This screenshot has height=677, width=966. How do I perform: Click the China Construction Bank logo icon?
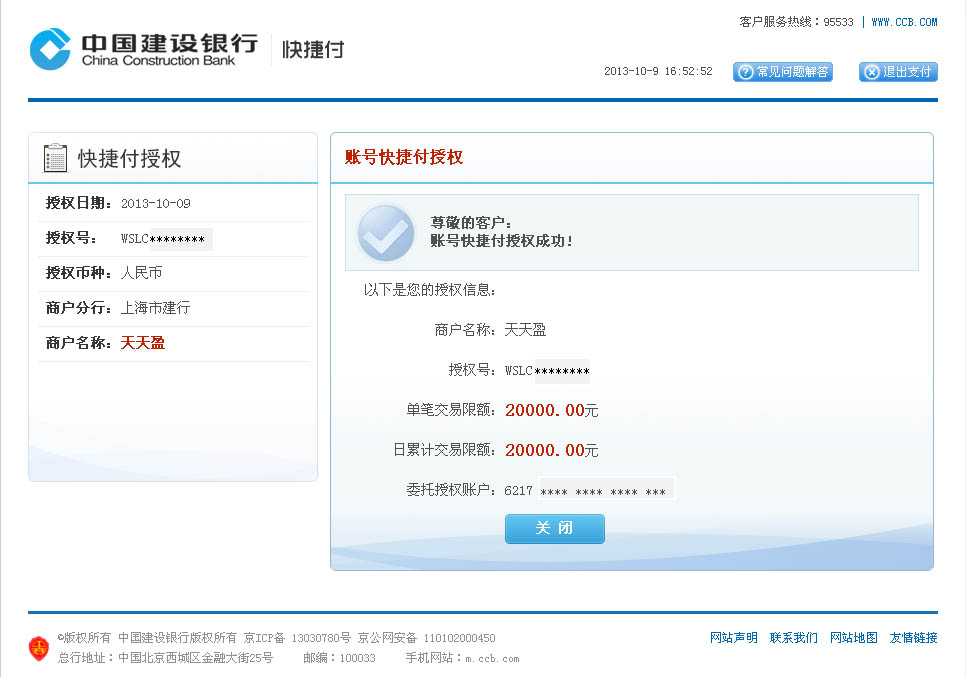[51, 49]
